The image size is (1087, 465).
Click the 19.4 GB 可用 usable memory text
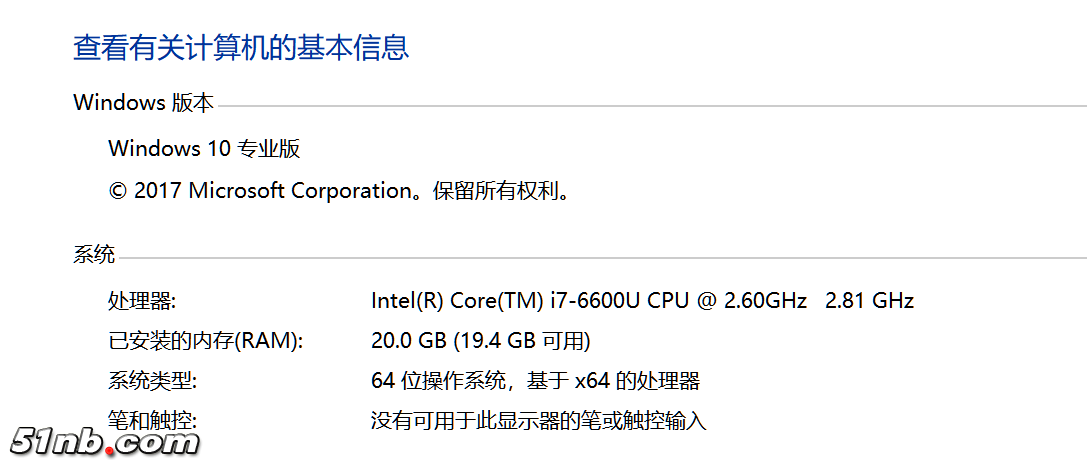pyautogui.click(x=522, y=341)
